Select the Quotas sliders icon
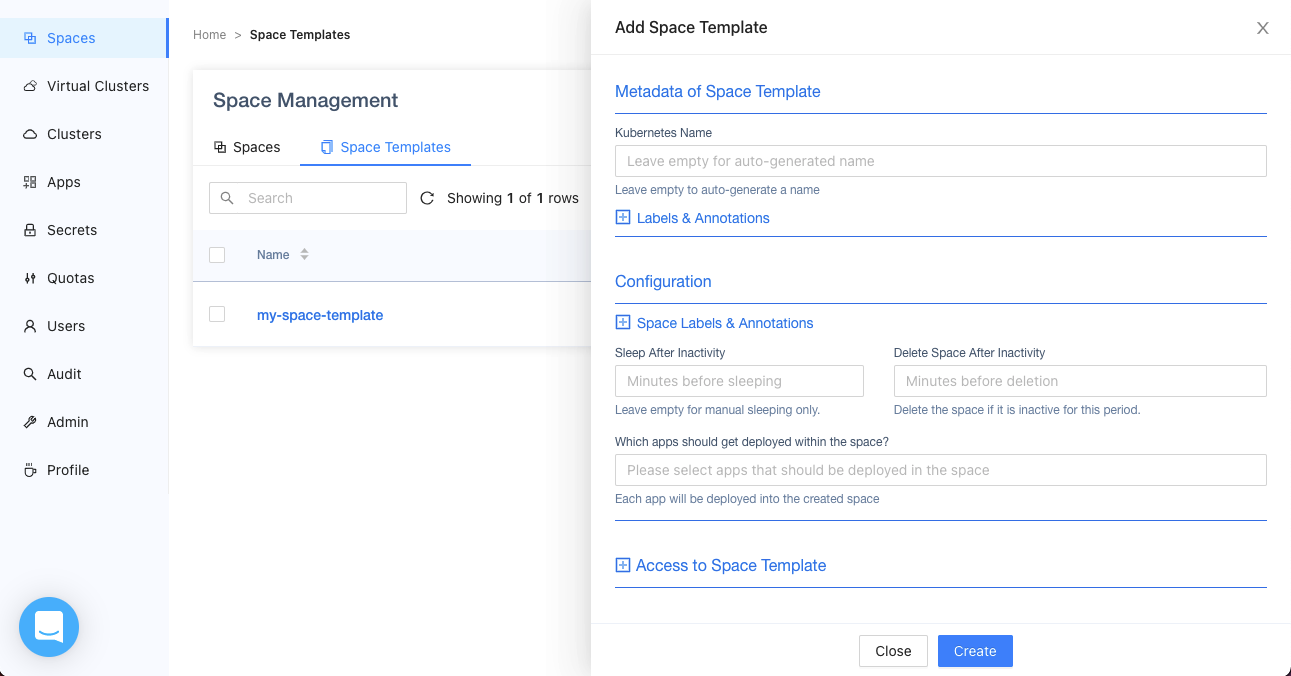The image size is (1291, 676). coord(30,278)
